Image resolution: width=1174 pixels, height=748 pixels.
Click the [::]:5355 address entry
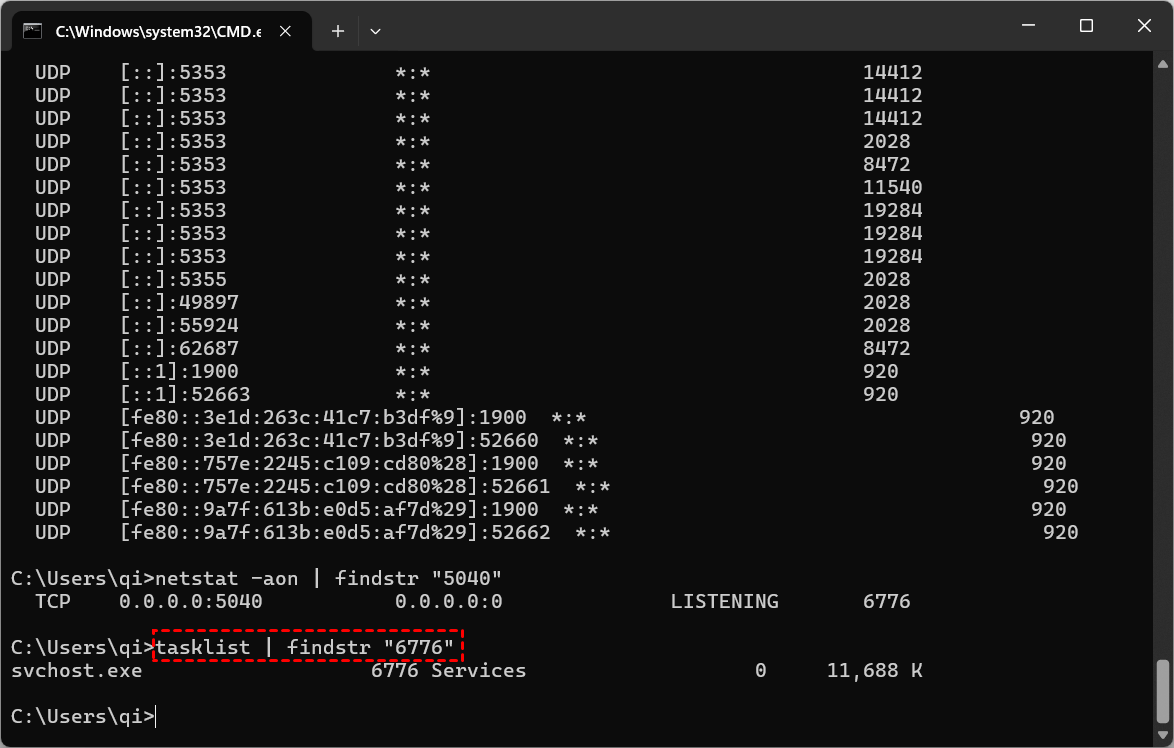(x=173, y=279)
